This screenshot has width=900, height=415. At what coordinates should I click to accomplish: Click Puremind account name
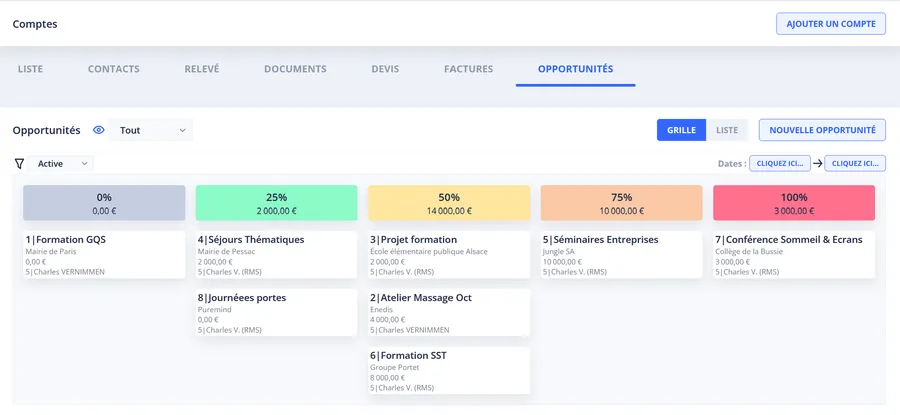click(x=213, y=309)
